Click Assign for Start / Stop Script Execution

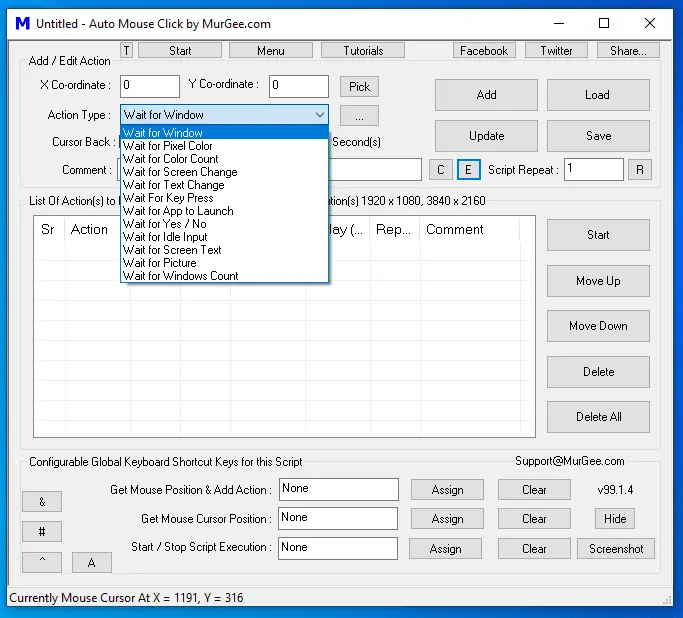[445, 549]
